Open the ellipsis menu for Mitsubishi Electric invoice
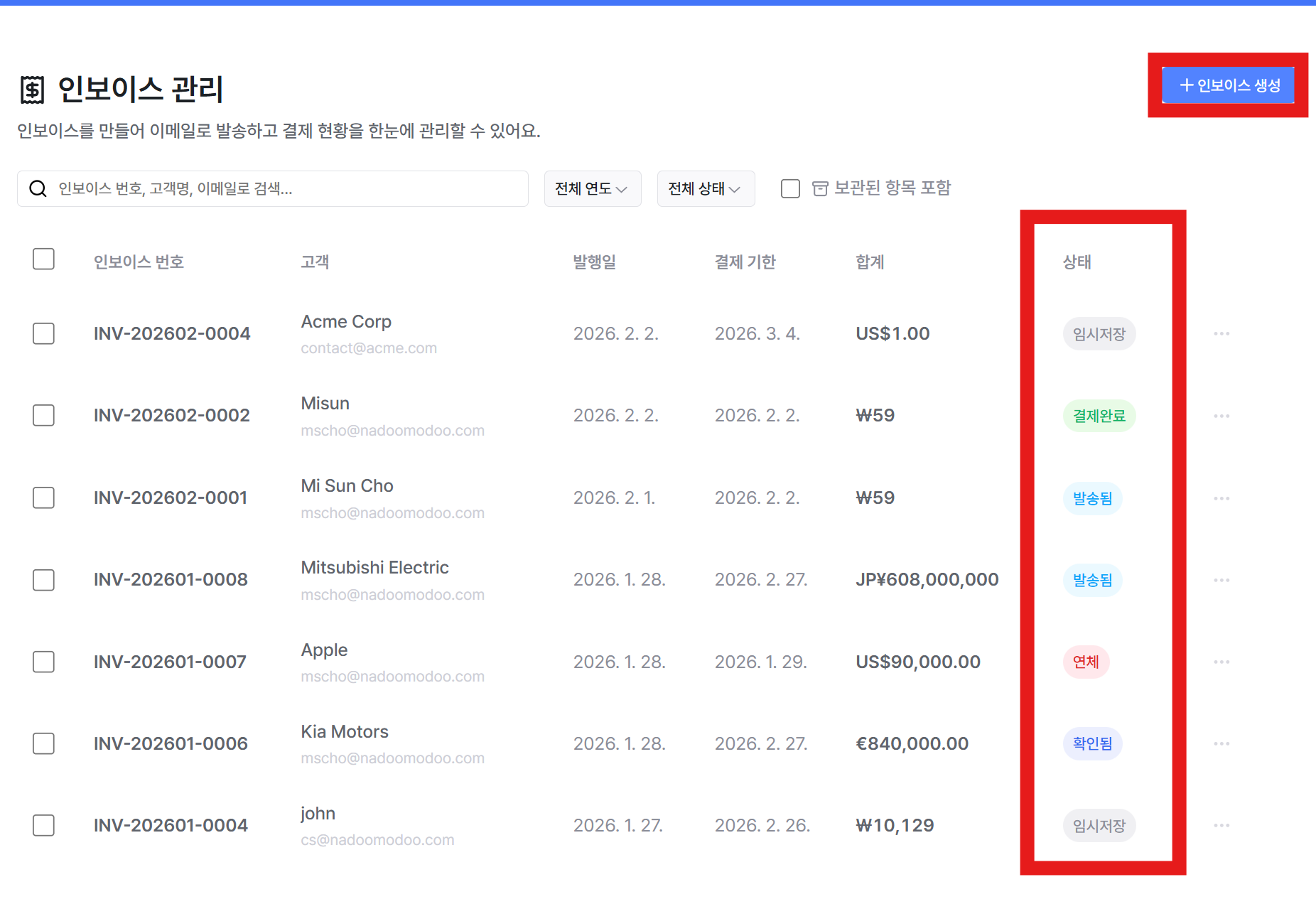The width and height of the screenshot is (1316, 904). click(x=1221, y=579)
